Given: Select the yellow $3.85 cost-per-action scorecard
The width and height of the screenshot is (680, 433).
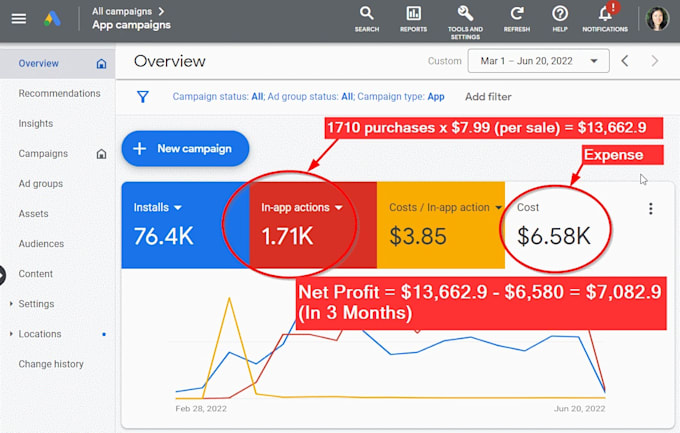Looking at the screenshot, I should 441,225.
